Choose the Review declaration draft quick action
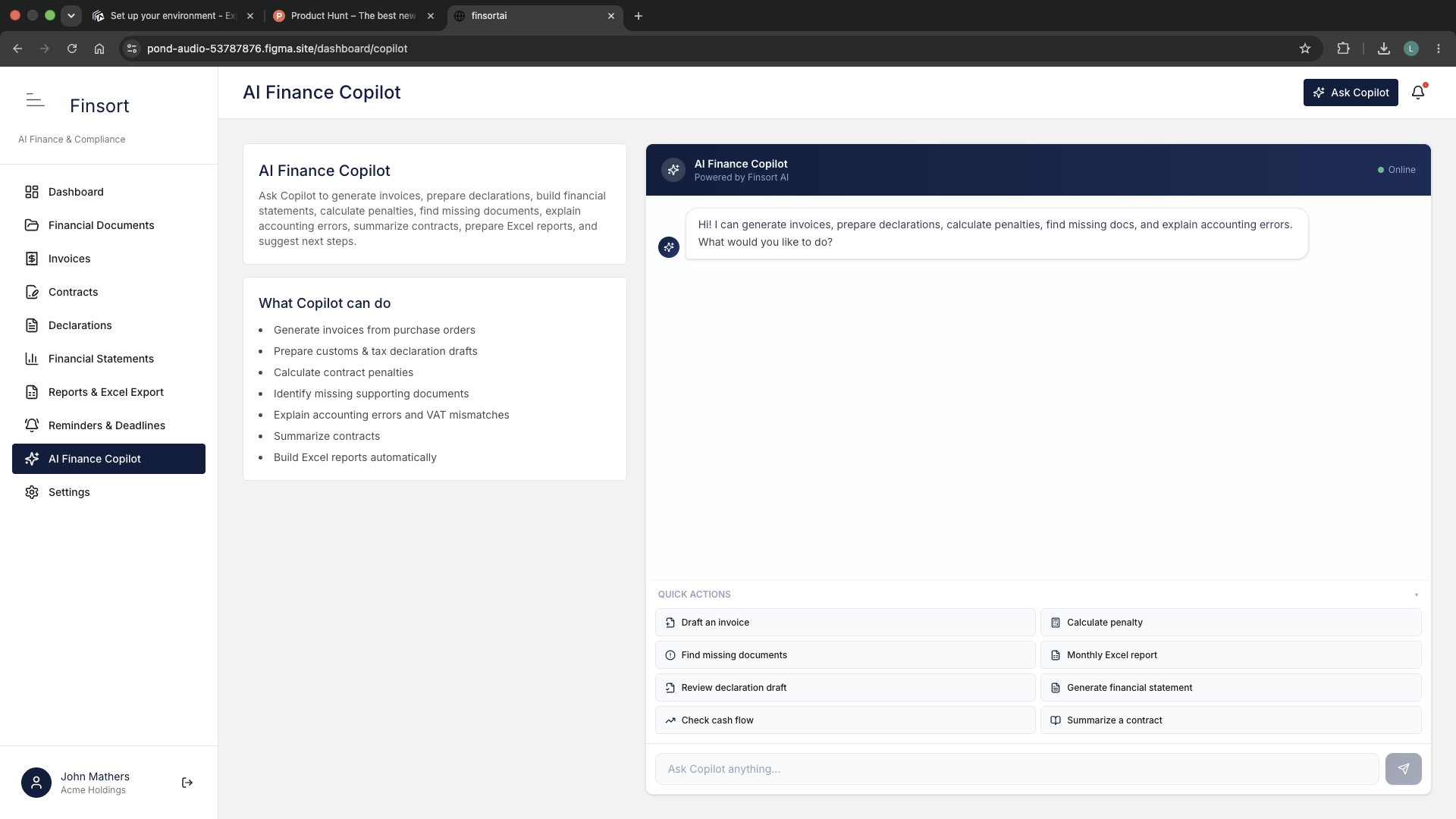The width and height of the screenshot is (1456, 819). 845,688
